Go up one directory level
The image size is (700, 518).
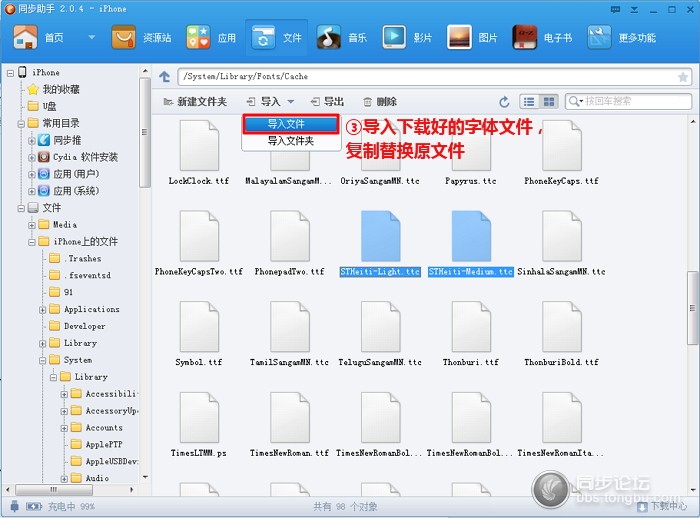pos(165,77)
